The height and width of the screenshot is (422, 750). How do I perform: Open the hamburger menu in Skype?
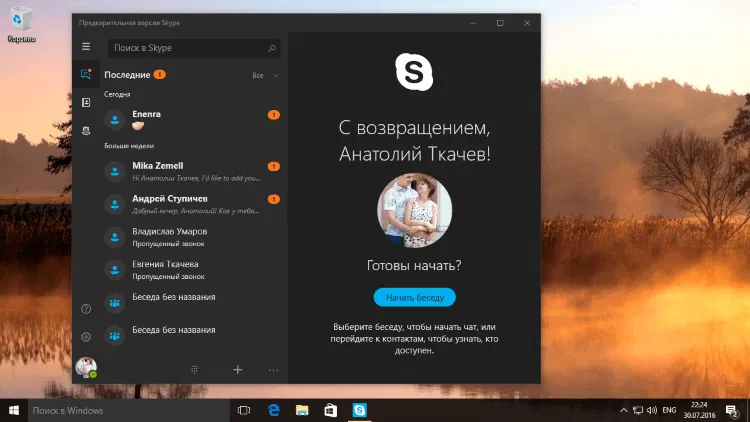[x=86, y=46]
